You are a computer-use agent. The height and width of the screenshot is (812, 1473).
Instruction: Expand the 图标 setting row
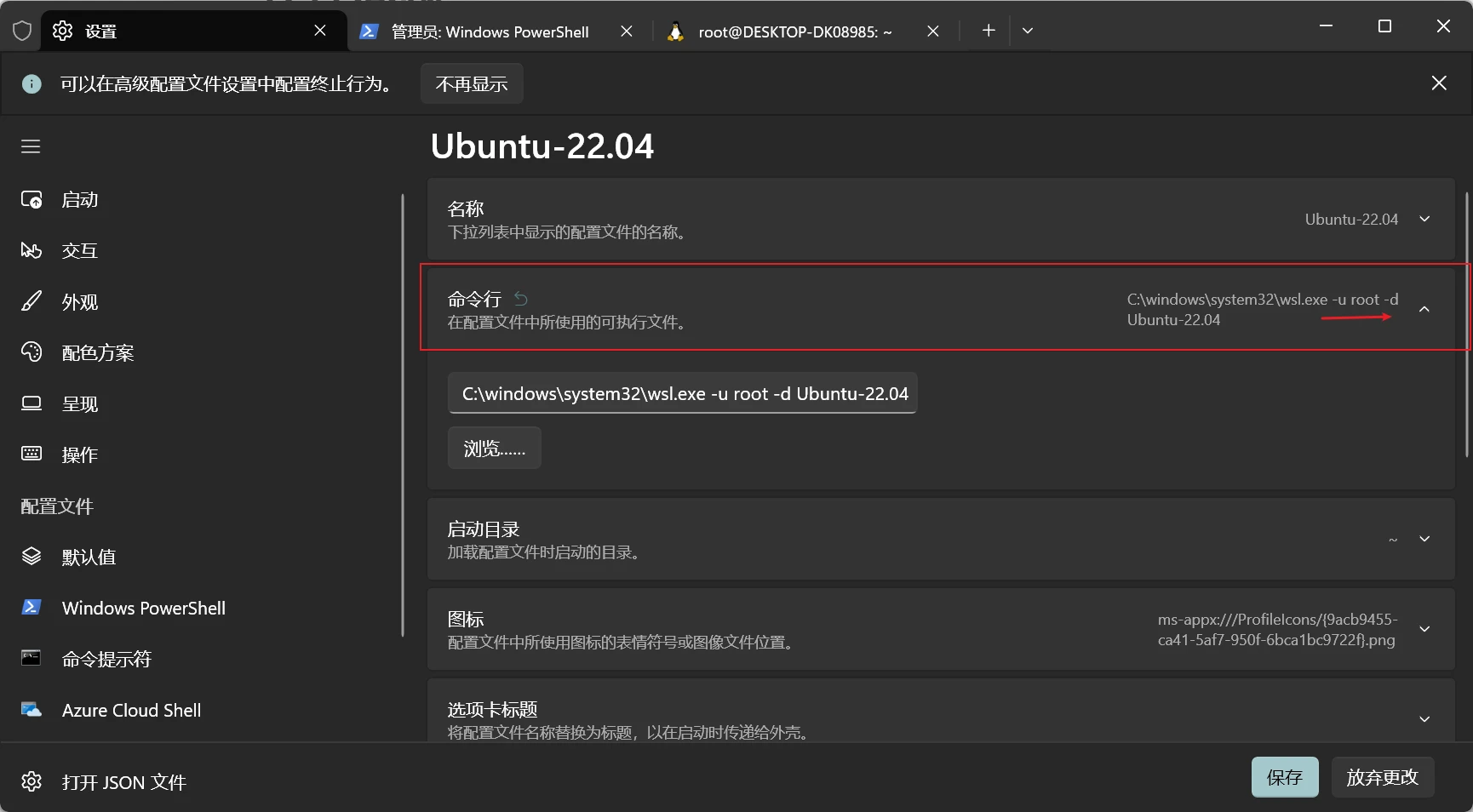[x=1424, y=629]
